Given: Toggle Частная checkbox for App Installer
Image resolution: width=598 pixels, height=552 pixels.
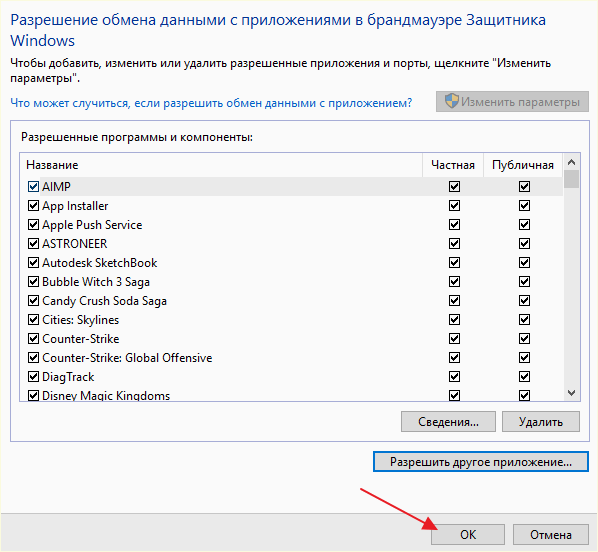Looking at the screenshot, I should 454,206.
